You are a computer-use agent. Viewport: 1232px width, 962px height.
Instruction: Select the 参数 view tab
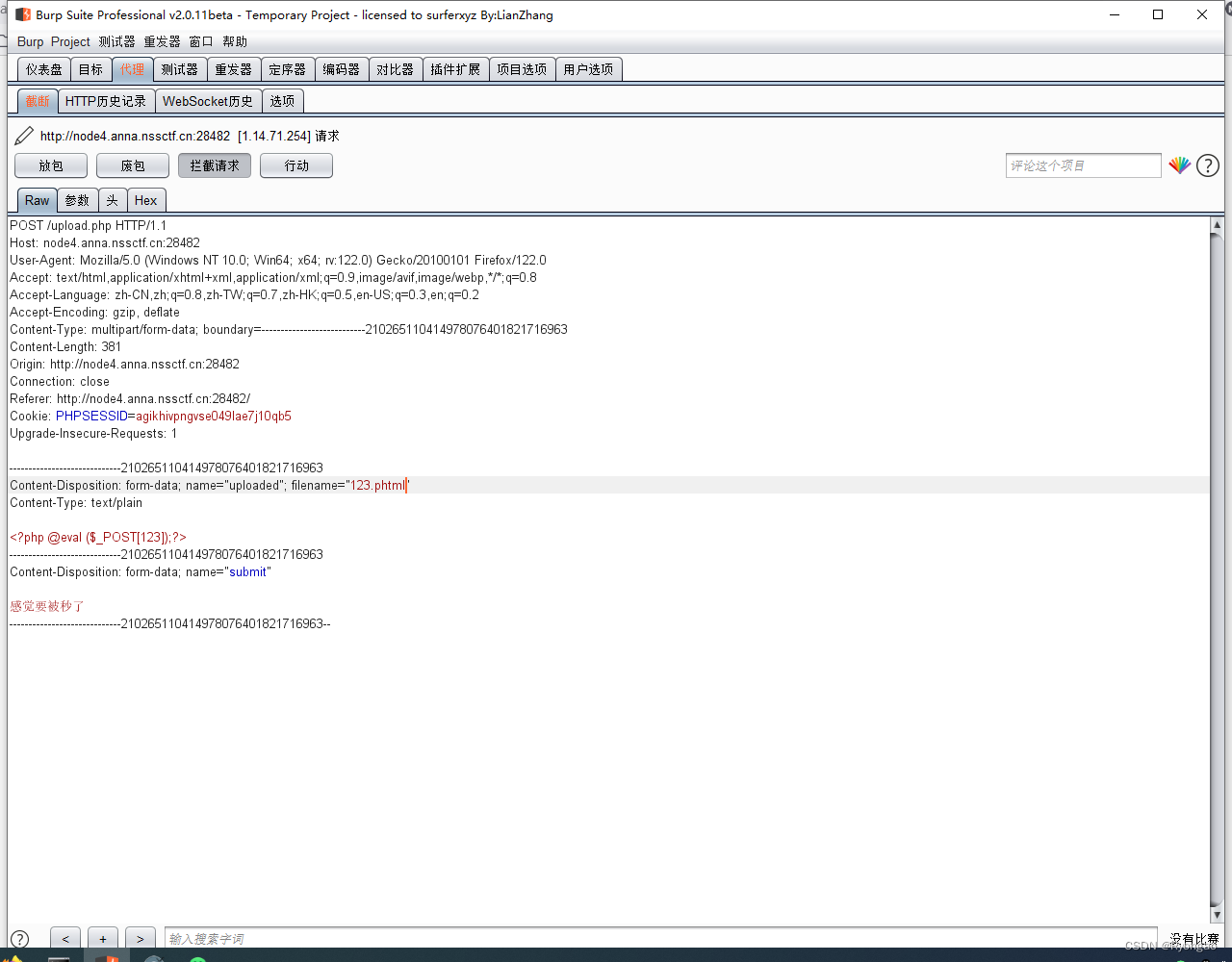[x=77, y=200]
